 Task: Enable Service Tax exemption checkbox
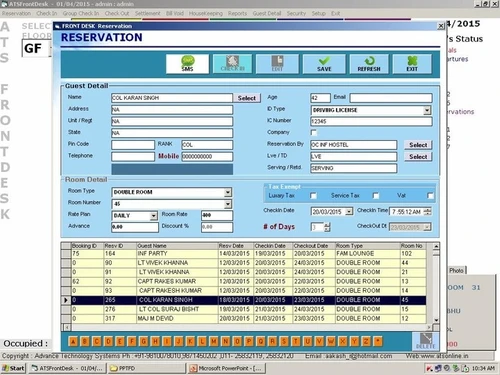click(x=376, y=196)
